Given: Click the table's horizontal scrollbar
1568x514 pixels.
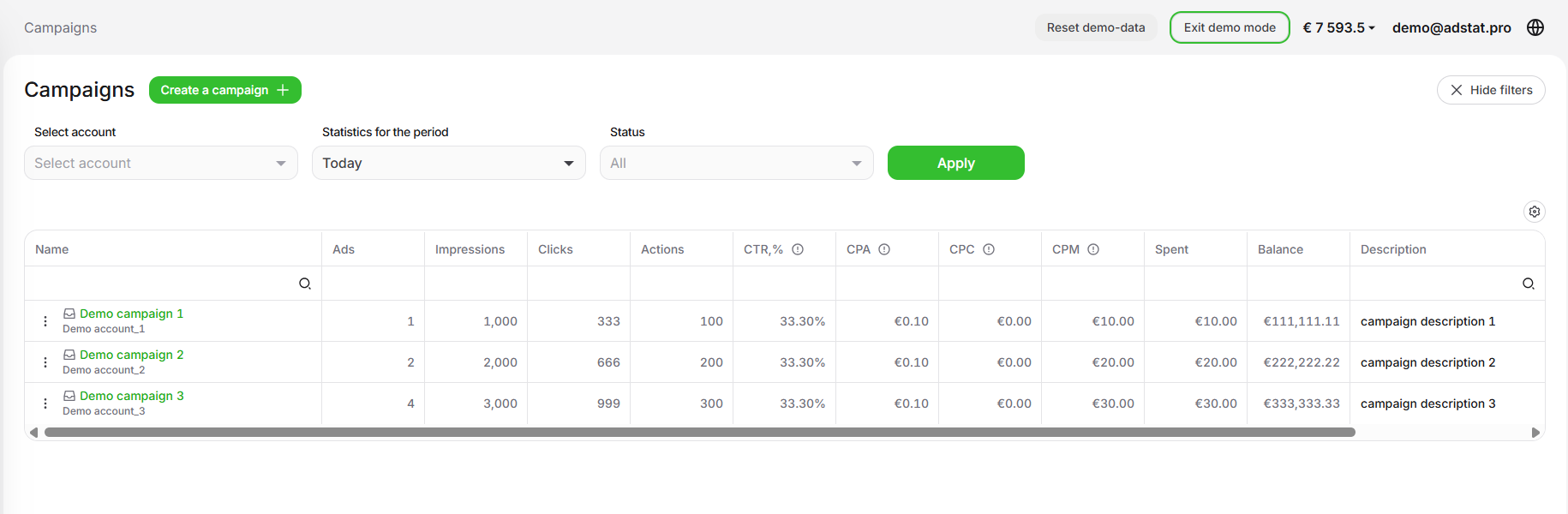Looking at the screenshot, I should [x=700, y=433].
